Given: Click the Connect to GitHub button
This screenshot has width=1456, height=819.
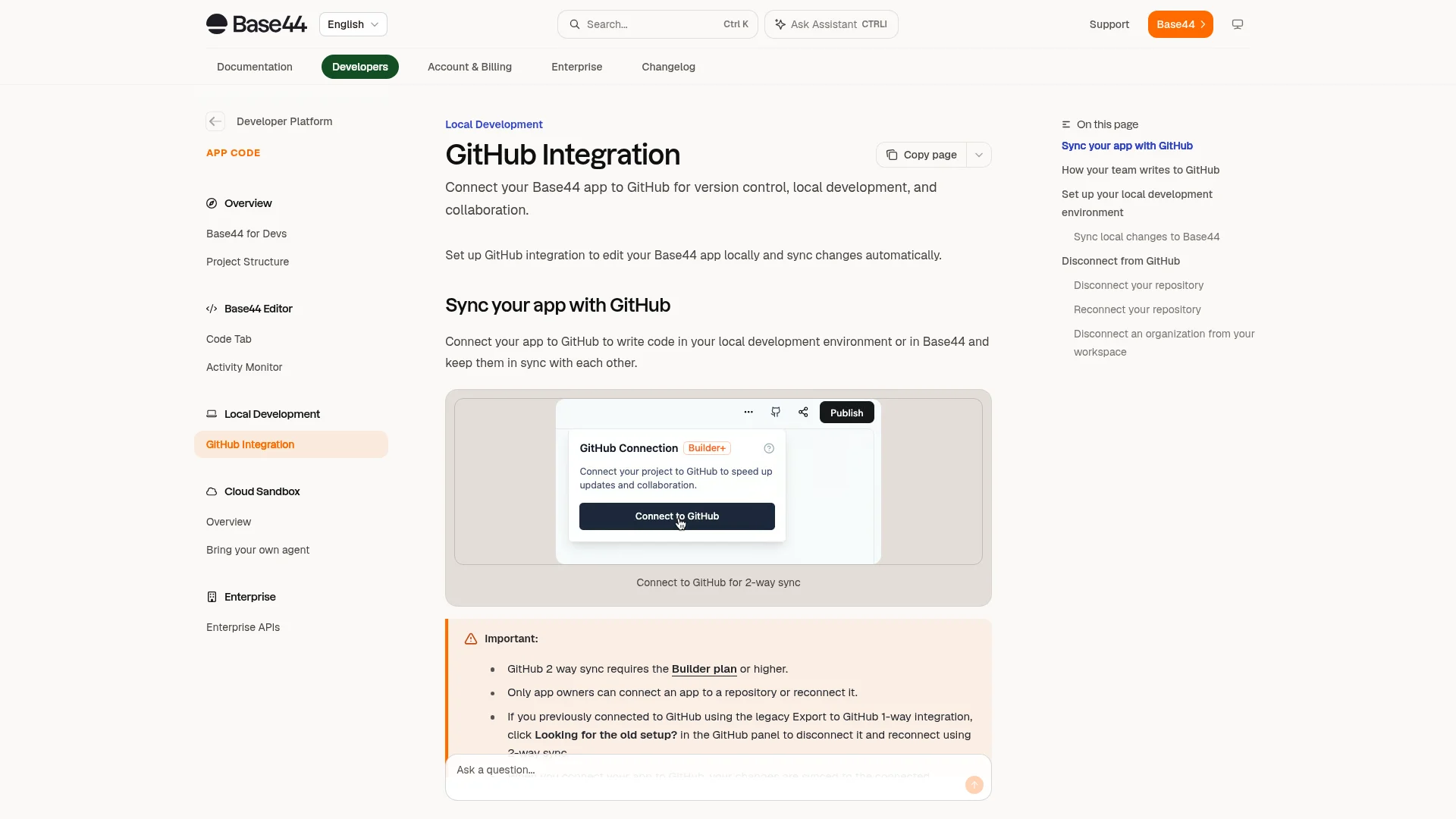Looking at the screenshot, I should coord(677,516).
